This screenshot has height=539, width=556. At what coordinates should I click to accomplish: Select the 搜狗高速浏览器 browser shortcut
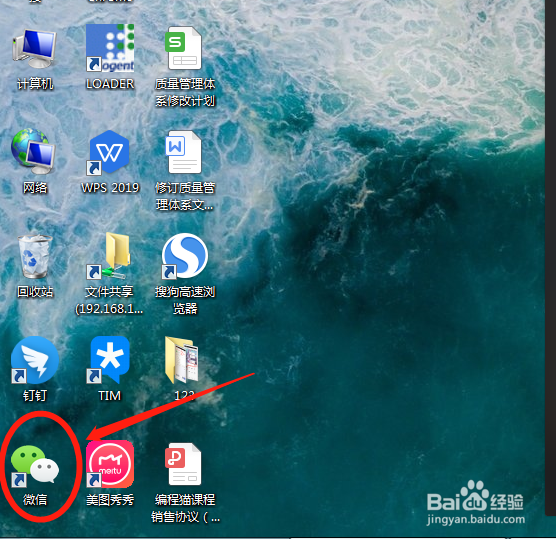[x=184, y=256]
